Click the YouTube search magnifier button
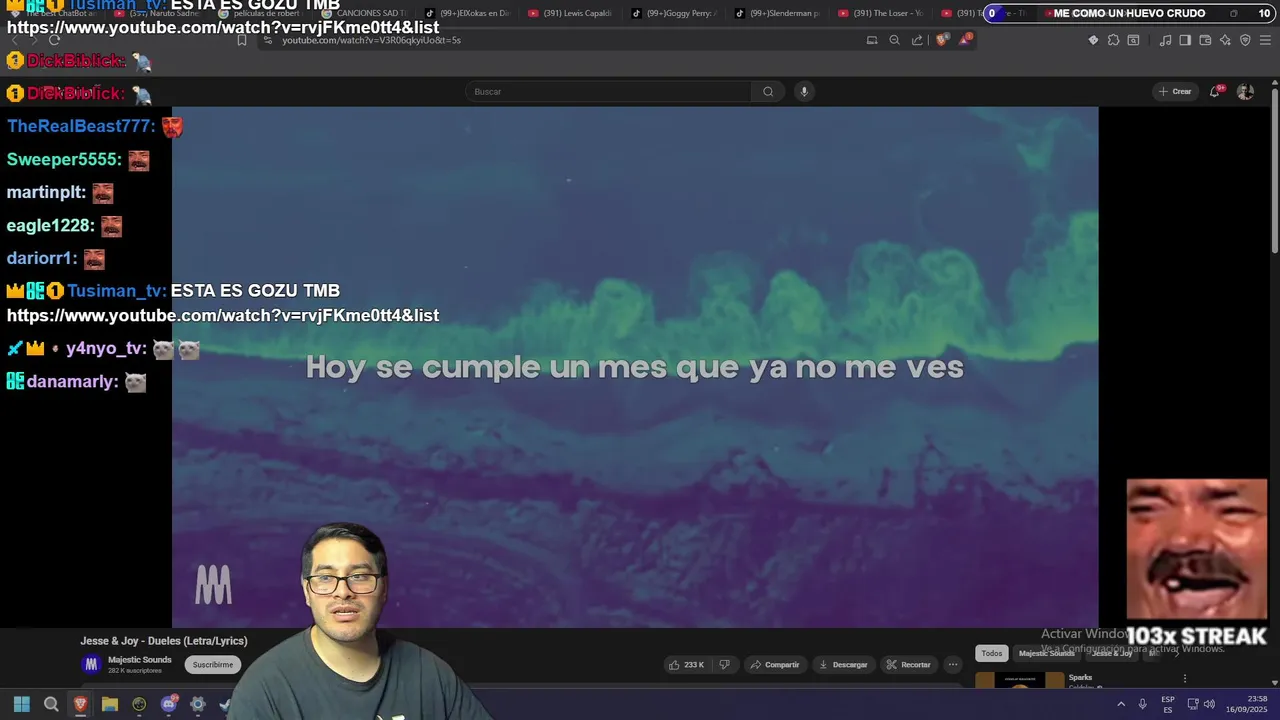The image size is (1280, 720). click(x=768, y=92)
